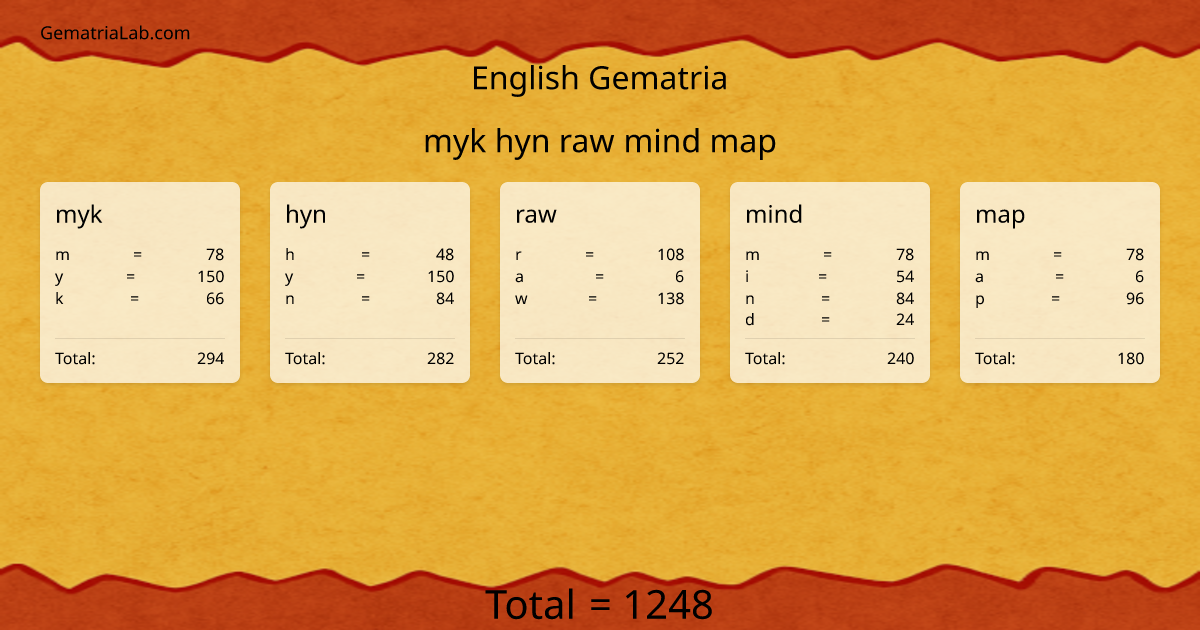Select value 84 for n in hyn card
1200x630 pixels.
(445, 299)
